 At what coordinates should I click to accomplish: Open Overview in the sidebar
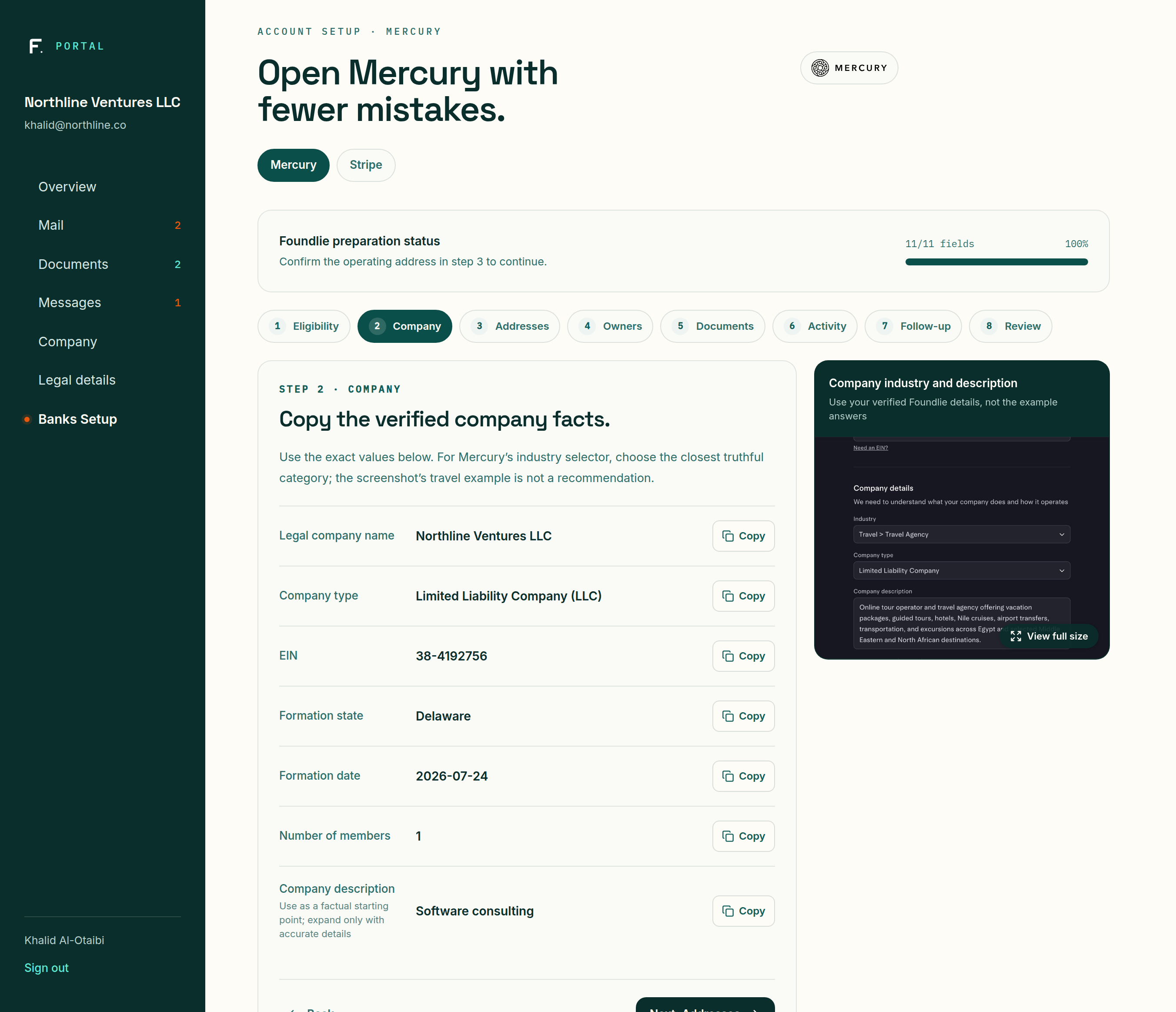coord(67,187)
